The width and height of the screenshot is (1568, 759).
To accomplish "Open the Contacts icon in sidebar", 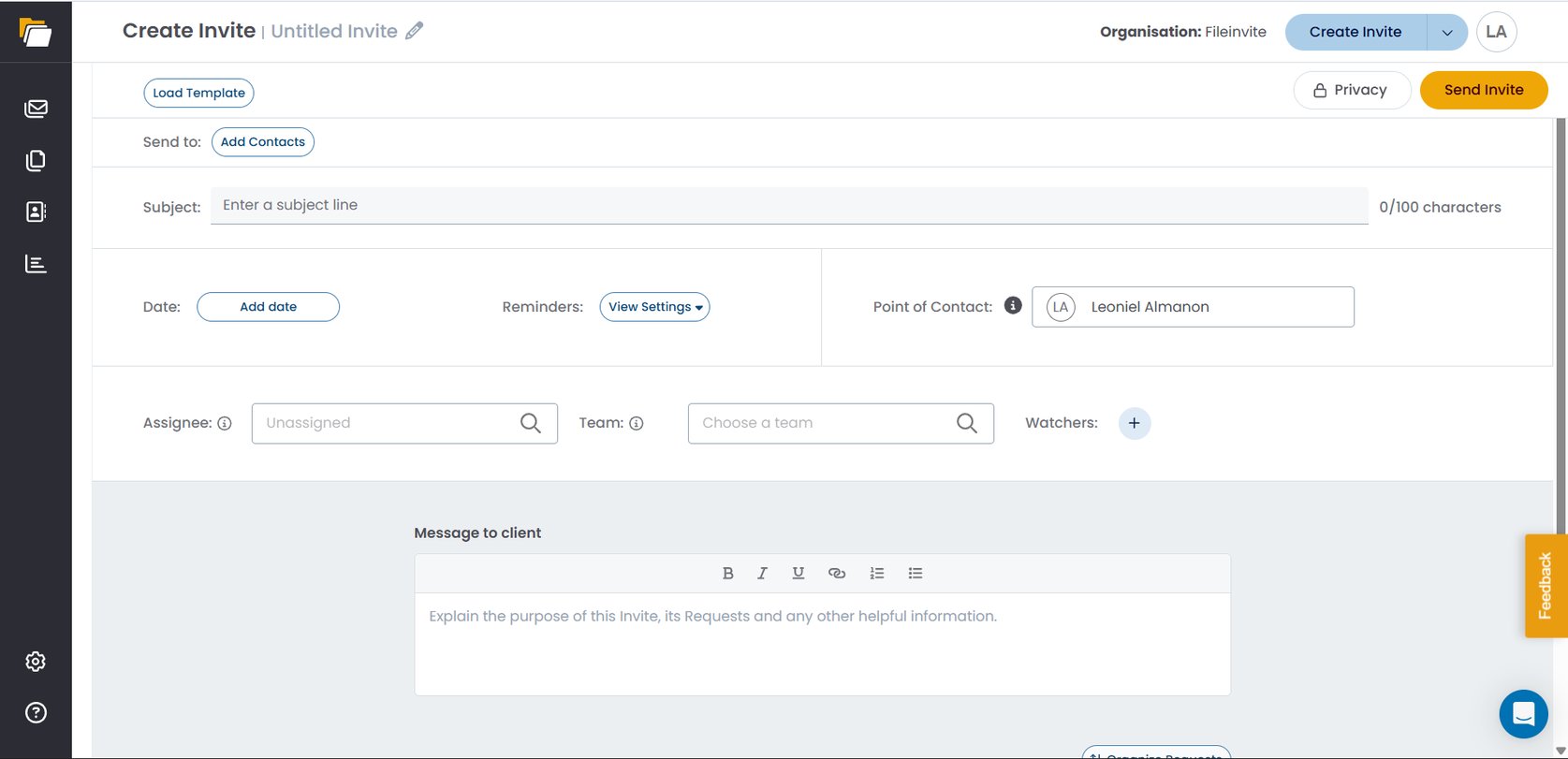I will click(36, 212).
